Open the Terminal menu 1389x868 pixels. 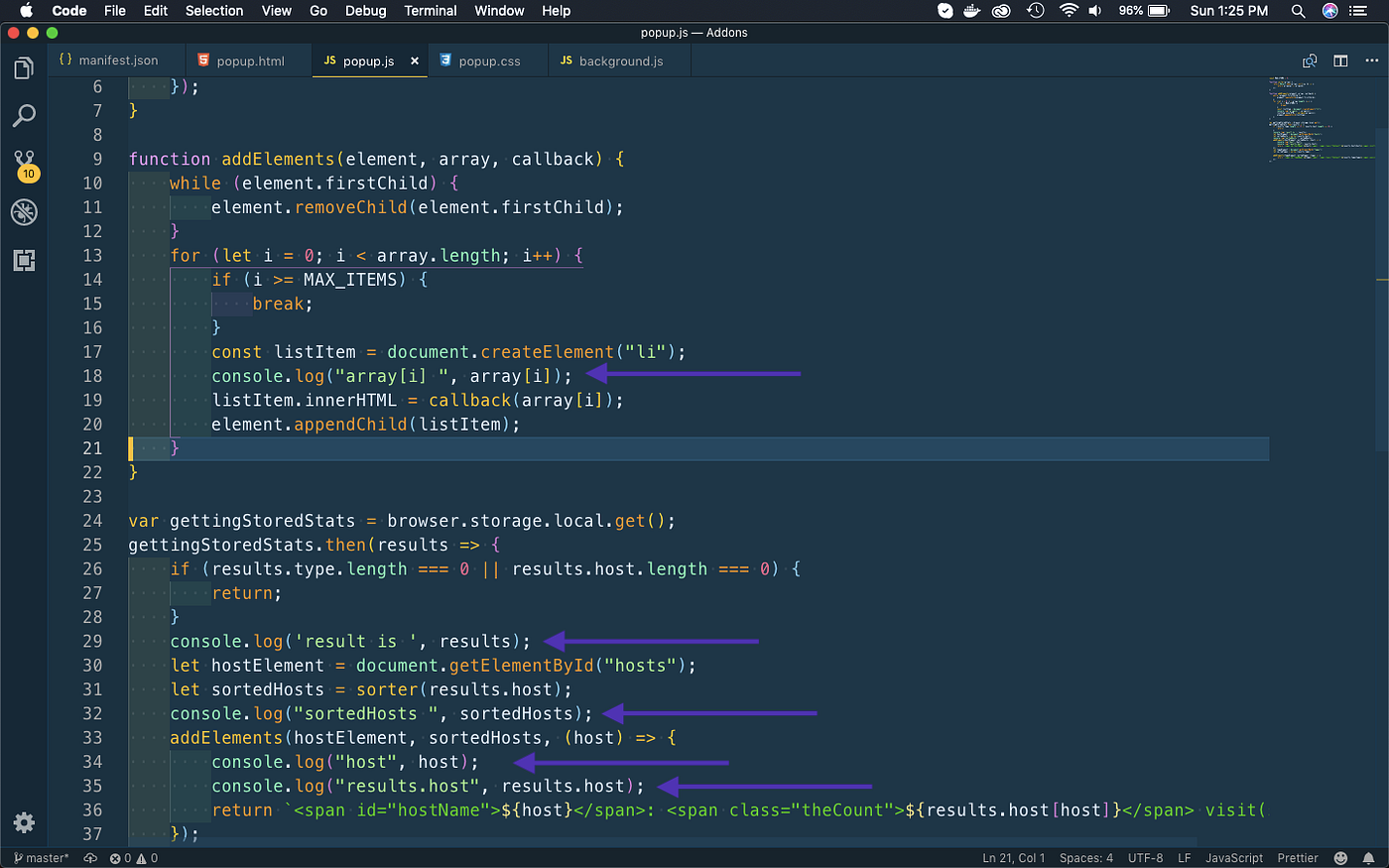click(431, 11)
